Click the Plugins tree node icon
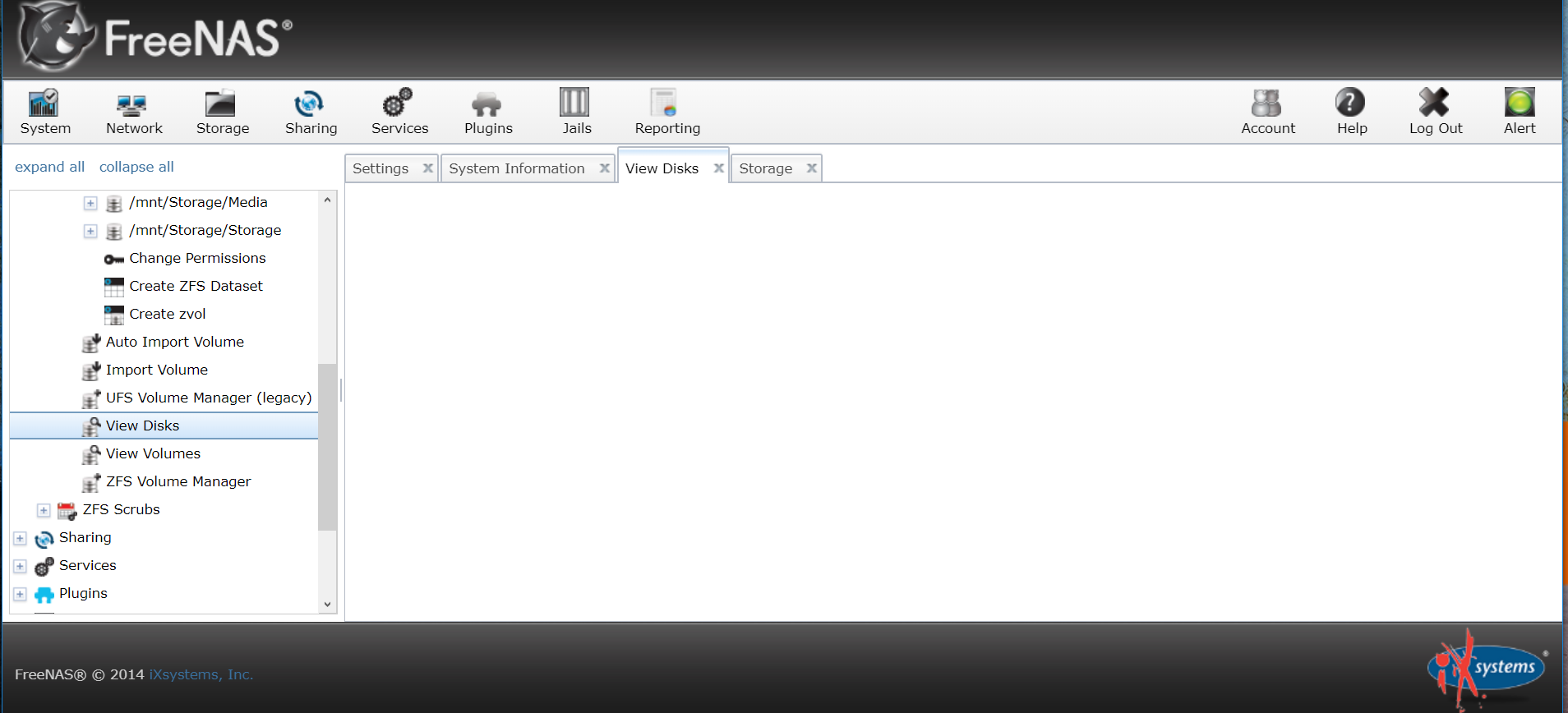This screenshot has height=713, width=1568. (x=44, y=594)
